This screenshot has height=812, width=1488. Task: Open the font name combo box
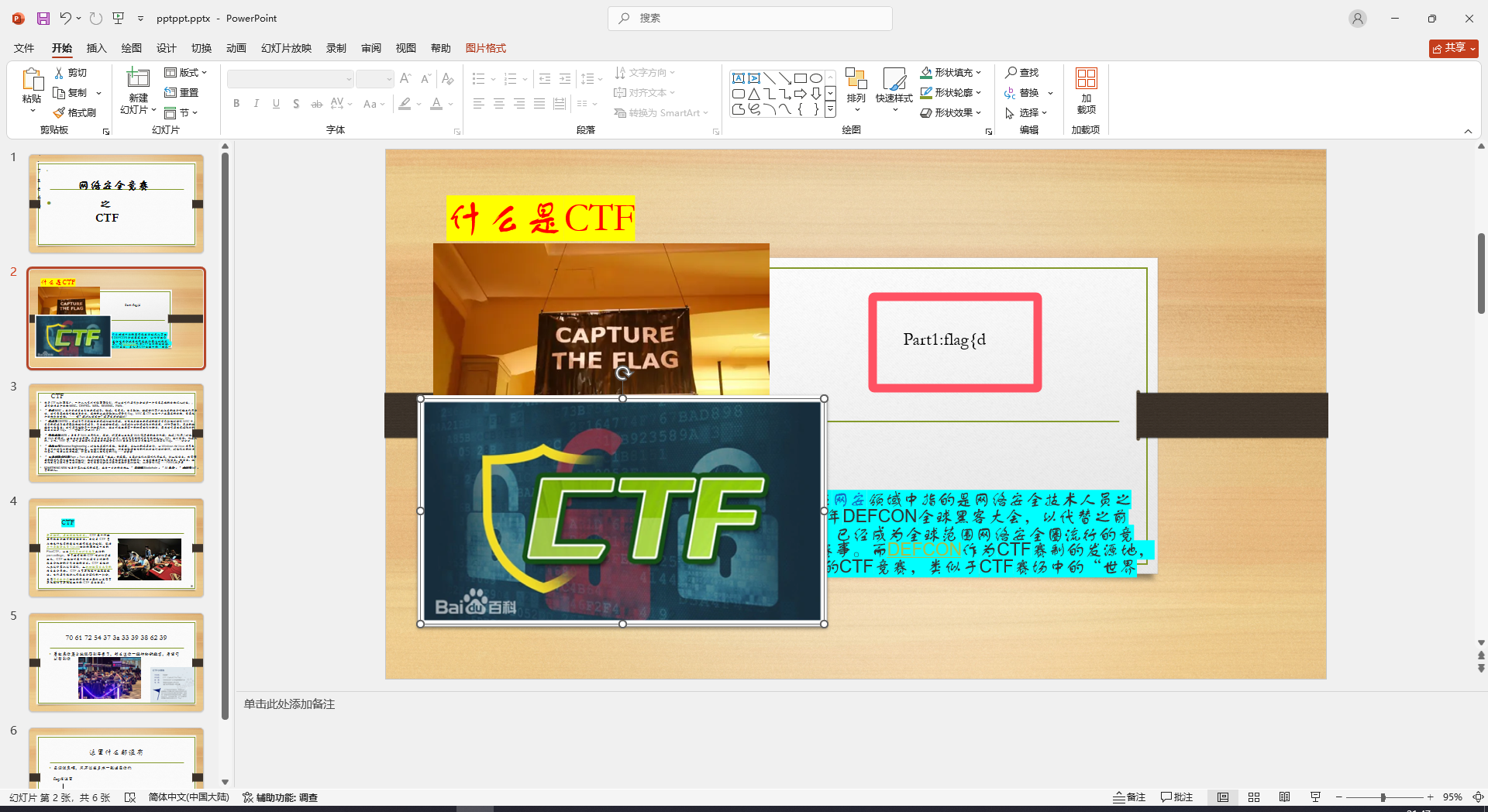coord(290,79)
